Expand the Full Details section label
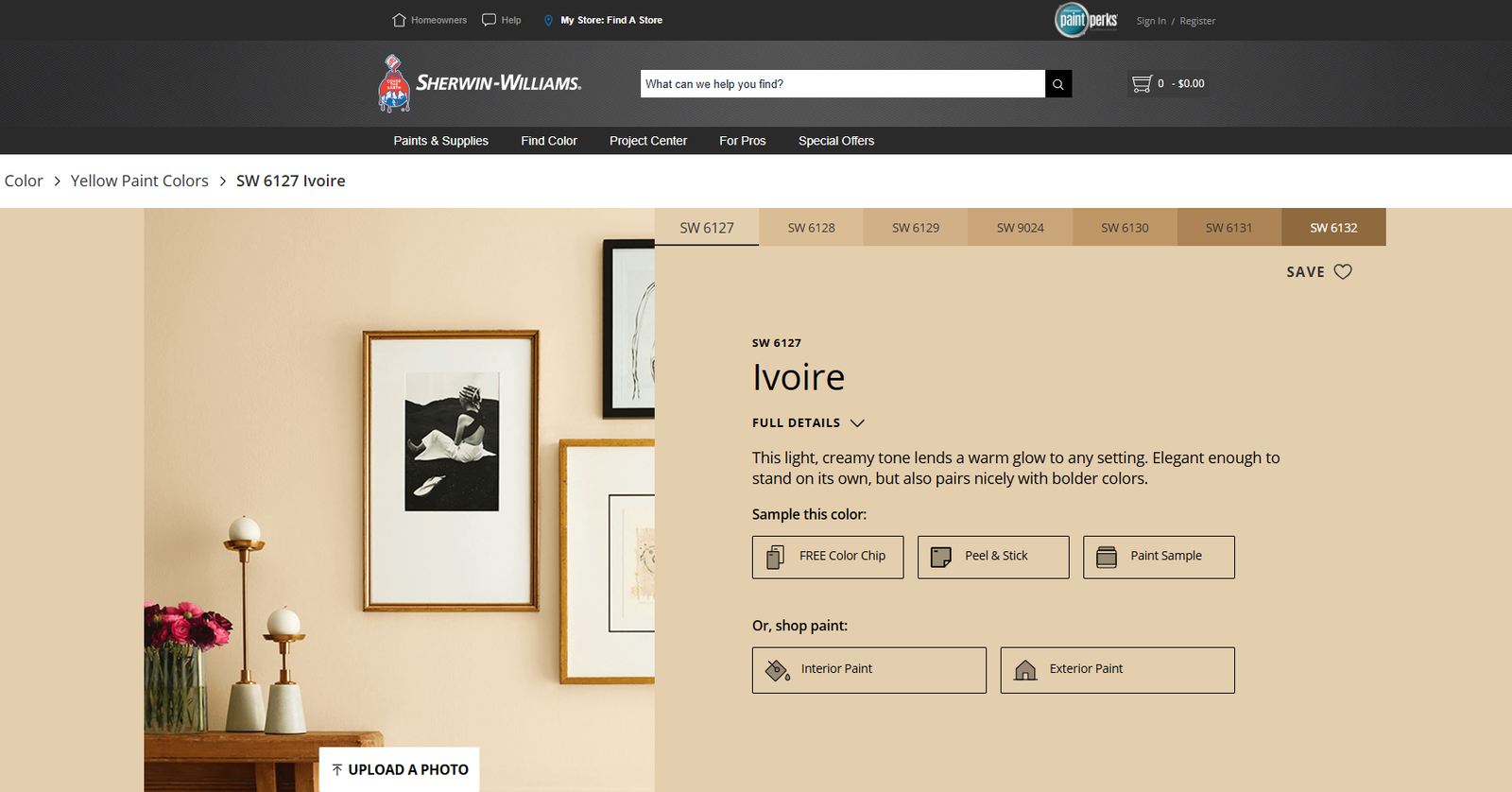Viewport: 1512px width, 792px height. point(796,423)
